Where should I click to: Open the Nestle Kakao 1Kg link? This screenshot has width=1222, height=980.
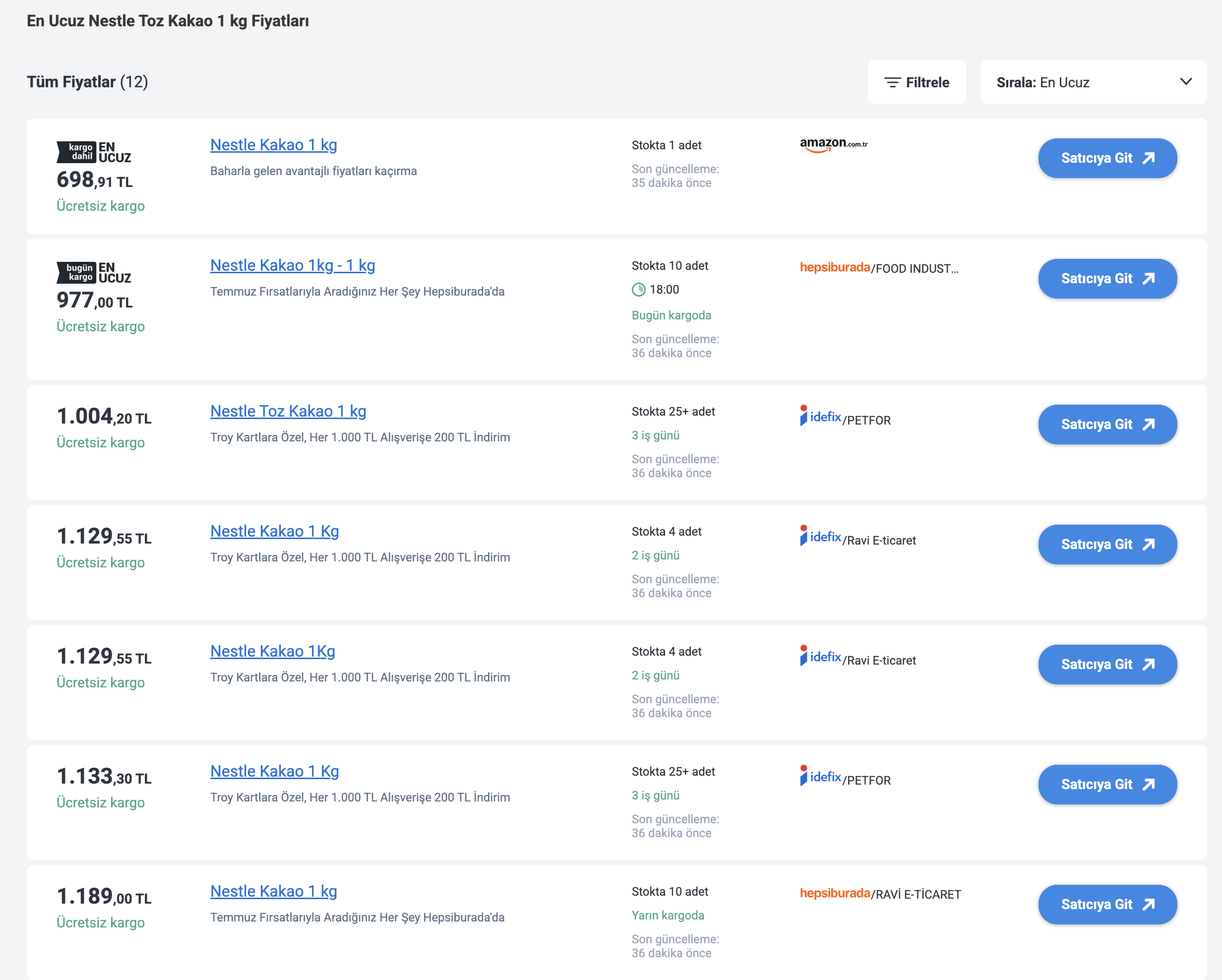click(x=273, y=651)
